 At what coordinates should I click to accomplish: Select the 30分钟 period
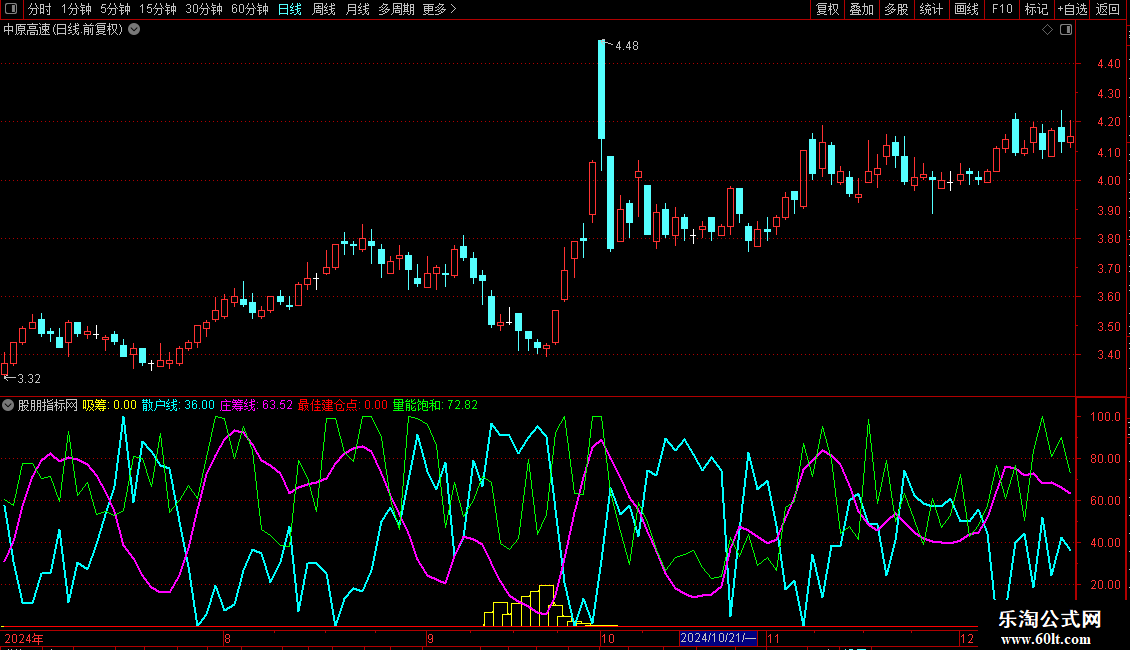[x=203, y=9]
